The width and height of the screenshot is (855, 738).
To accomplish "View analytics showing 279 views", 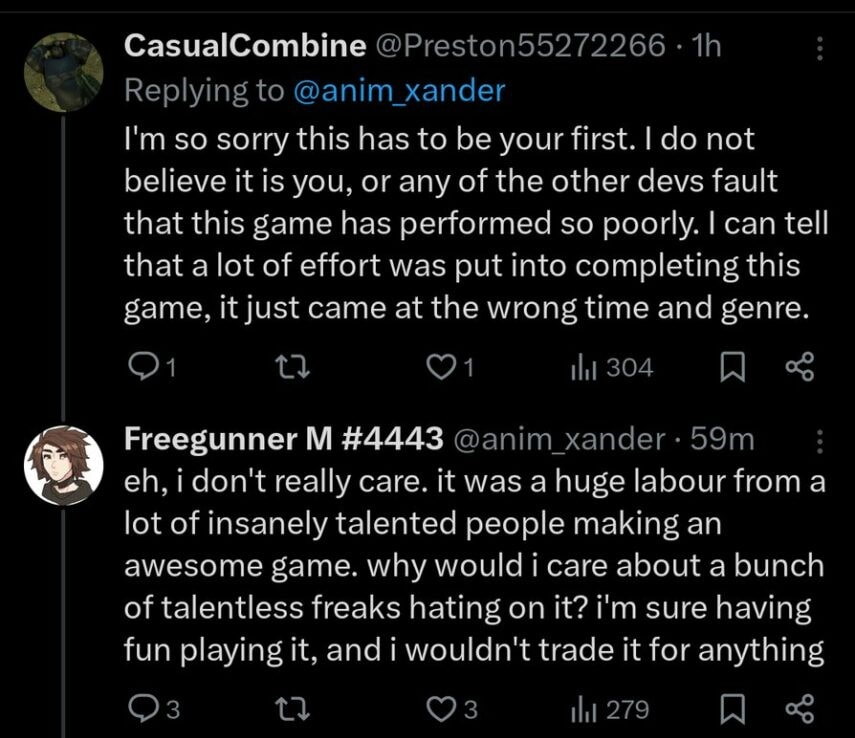I will 610,709.
